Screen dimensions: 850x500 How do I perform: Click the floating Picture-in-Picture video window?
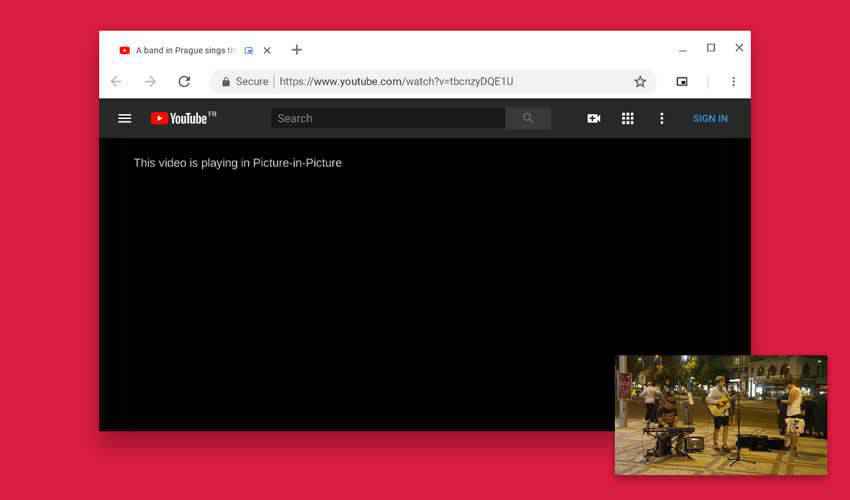(720, 414)
